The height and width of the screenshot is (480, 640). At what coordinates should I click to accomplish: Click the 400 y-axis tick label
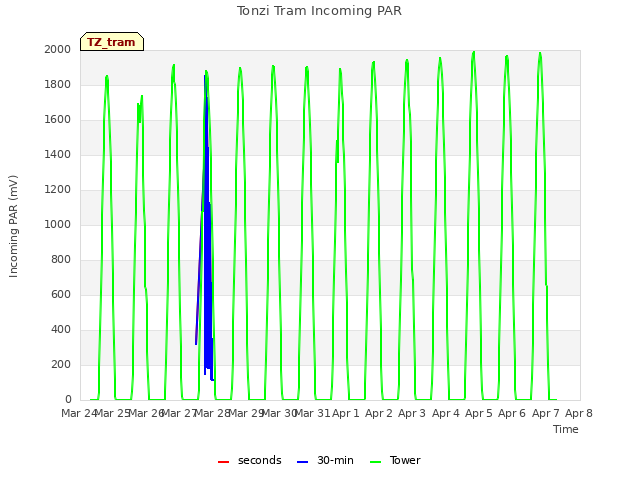[61, 329]
